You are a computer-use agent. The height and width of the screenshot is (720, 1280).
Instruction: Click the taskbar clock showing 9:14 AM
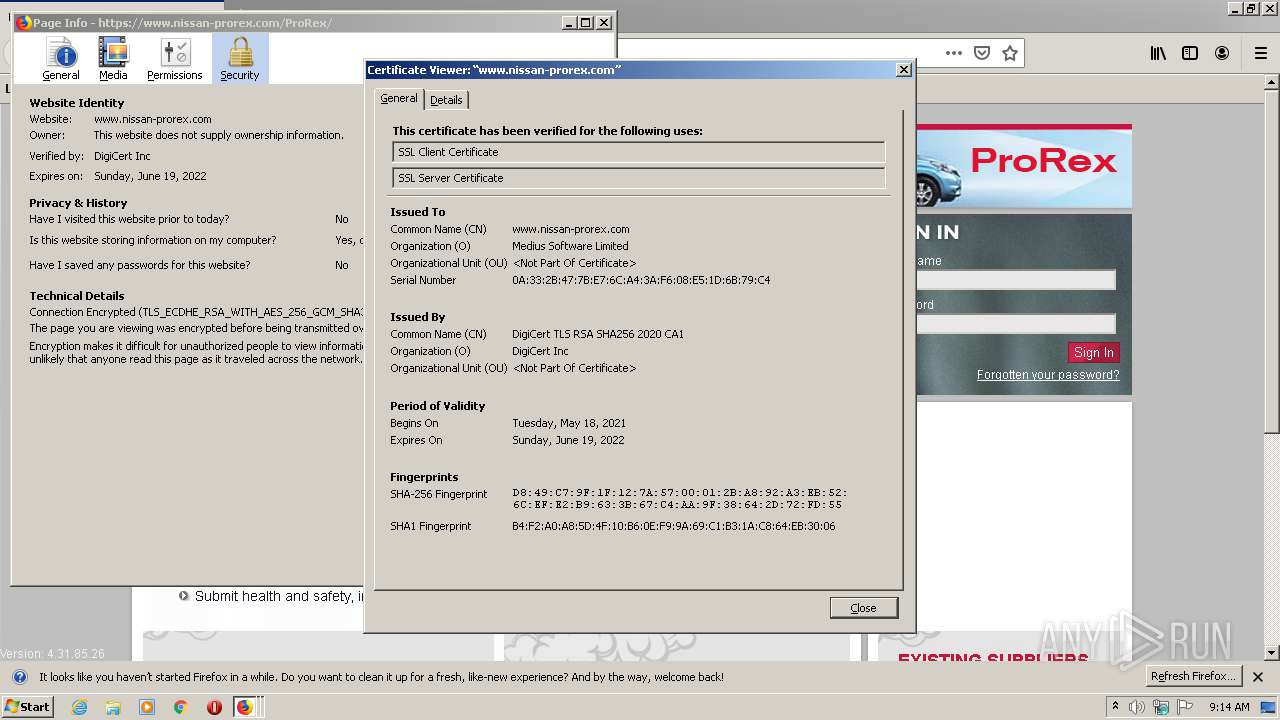point(1229,707)
